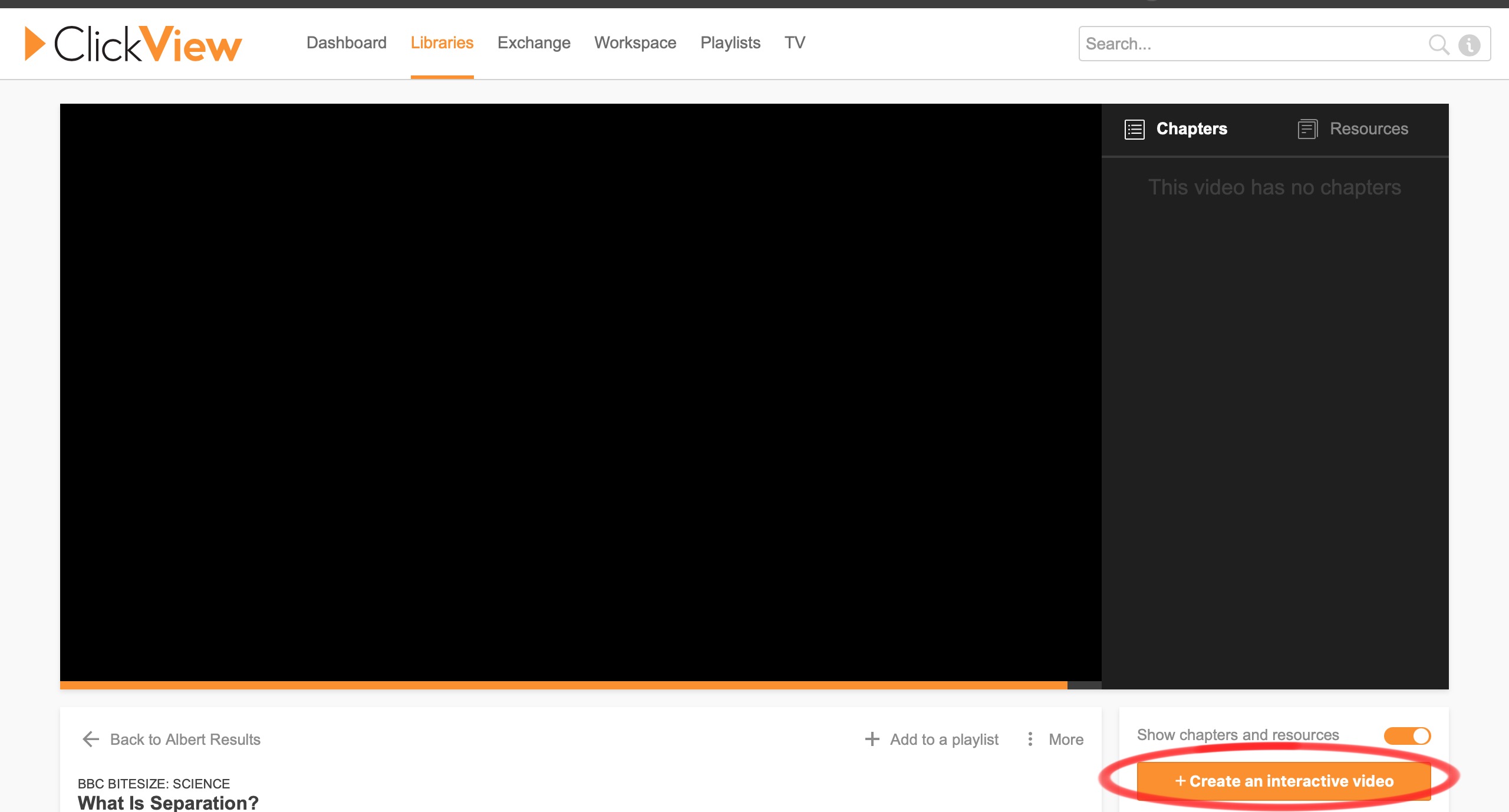
Task: Open the Dashboard page
Action: pos(346,43)
